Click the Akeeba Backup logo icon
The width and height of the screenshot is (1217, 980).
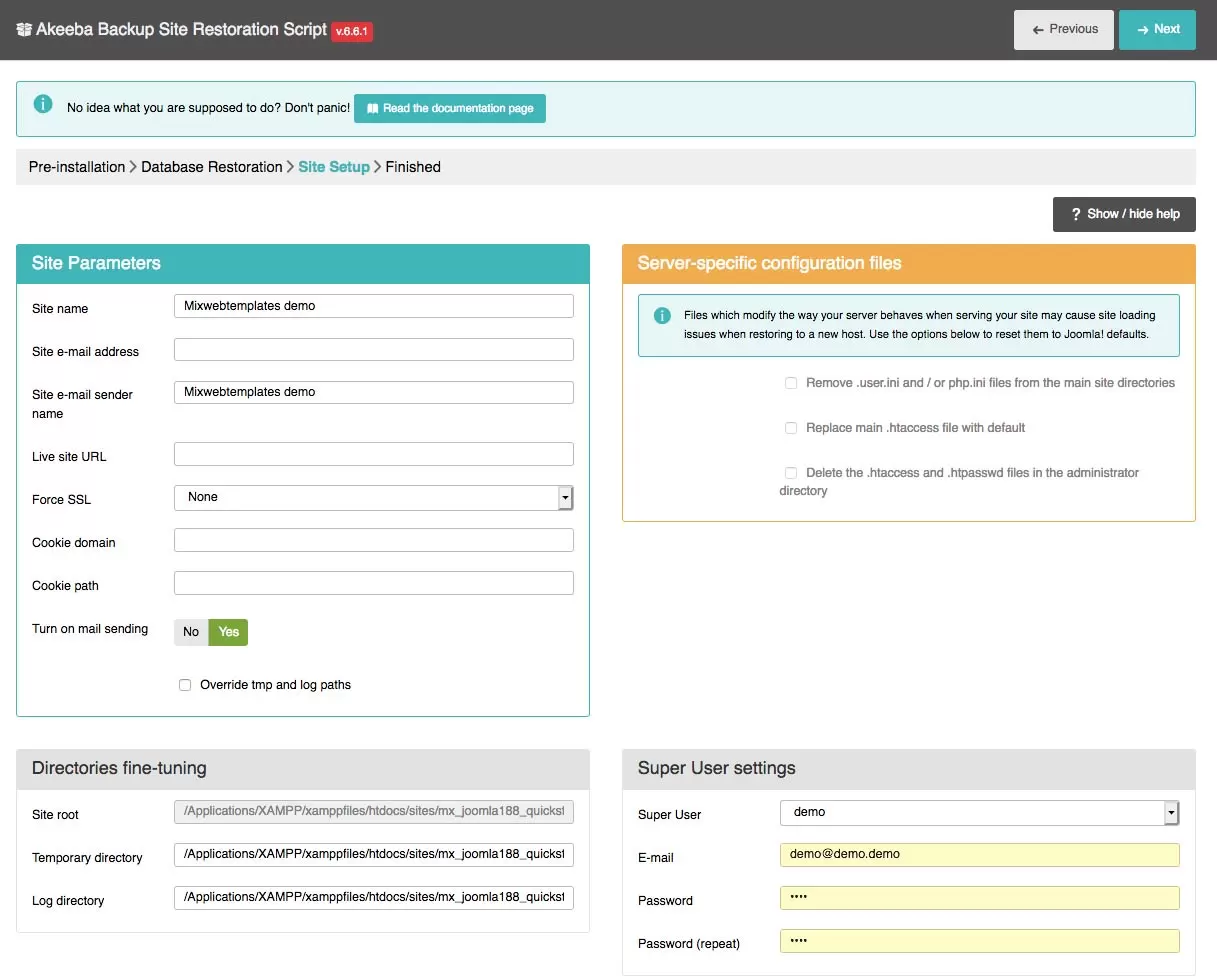22,30
